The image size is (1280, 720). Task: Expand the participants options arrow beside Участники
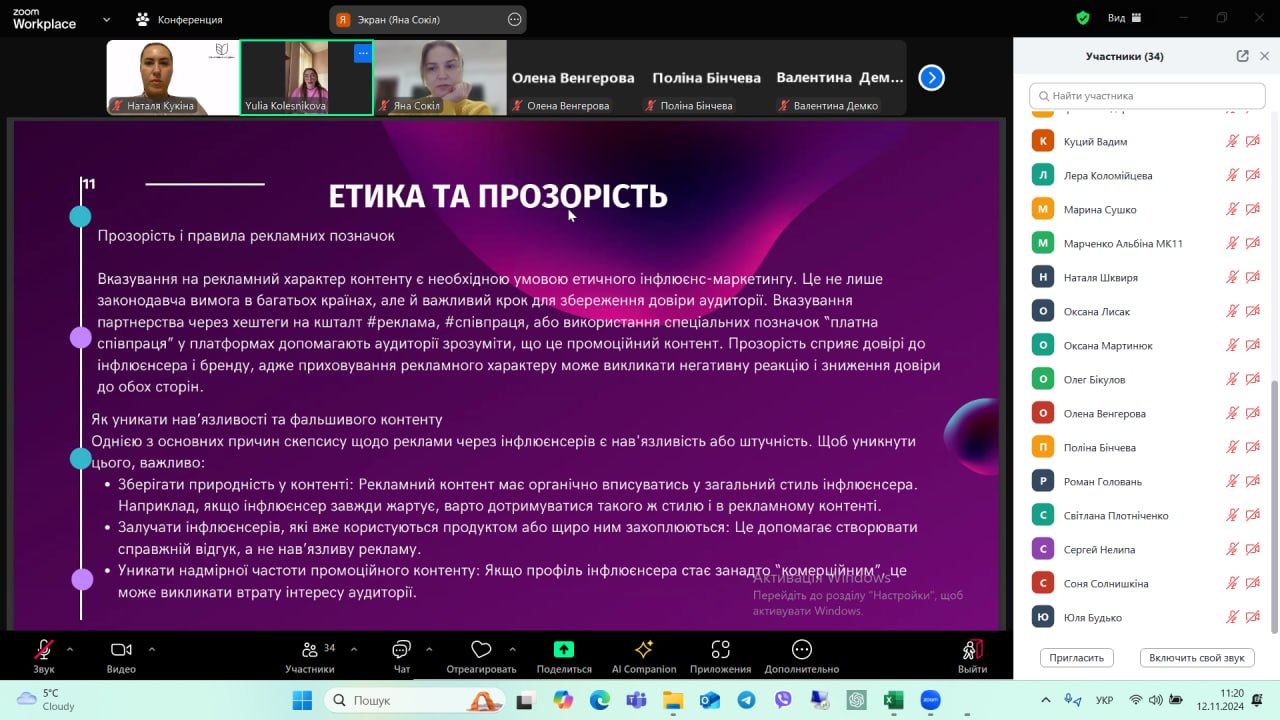click(x=354, y=649)
